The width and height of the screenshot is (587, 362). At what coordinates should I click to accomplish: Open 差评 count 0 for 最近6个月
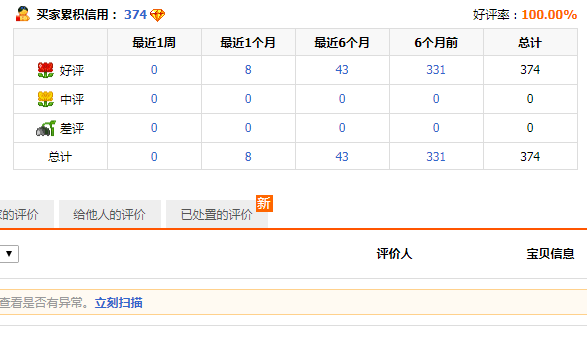click(342, 128)
